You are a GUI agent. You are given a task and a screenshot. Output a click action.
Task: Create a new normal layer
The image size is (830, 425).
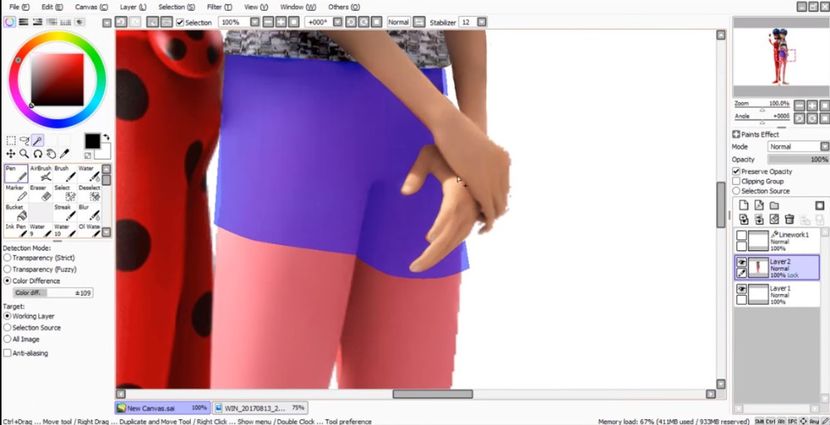pyautogui.click(x=744, y=205)
